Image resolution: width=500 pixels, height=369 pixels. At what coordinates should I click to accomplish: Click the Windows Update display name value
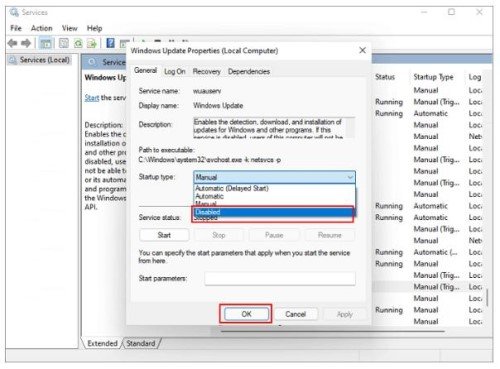click(x=218, y=106)
